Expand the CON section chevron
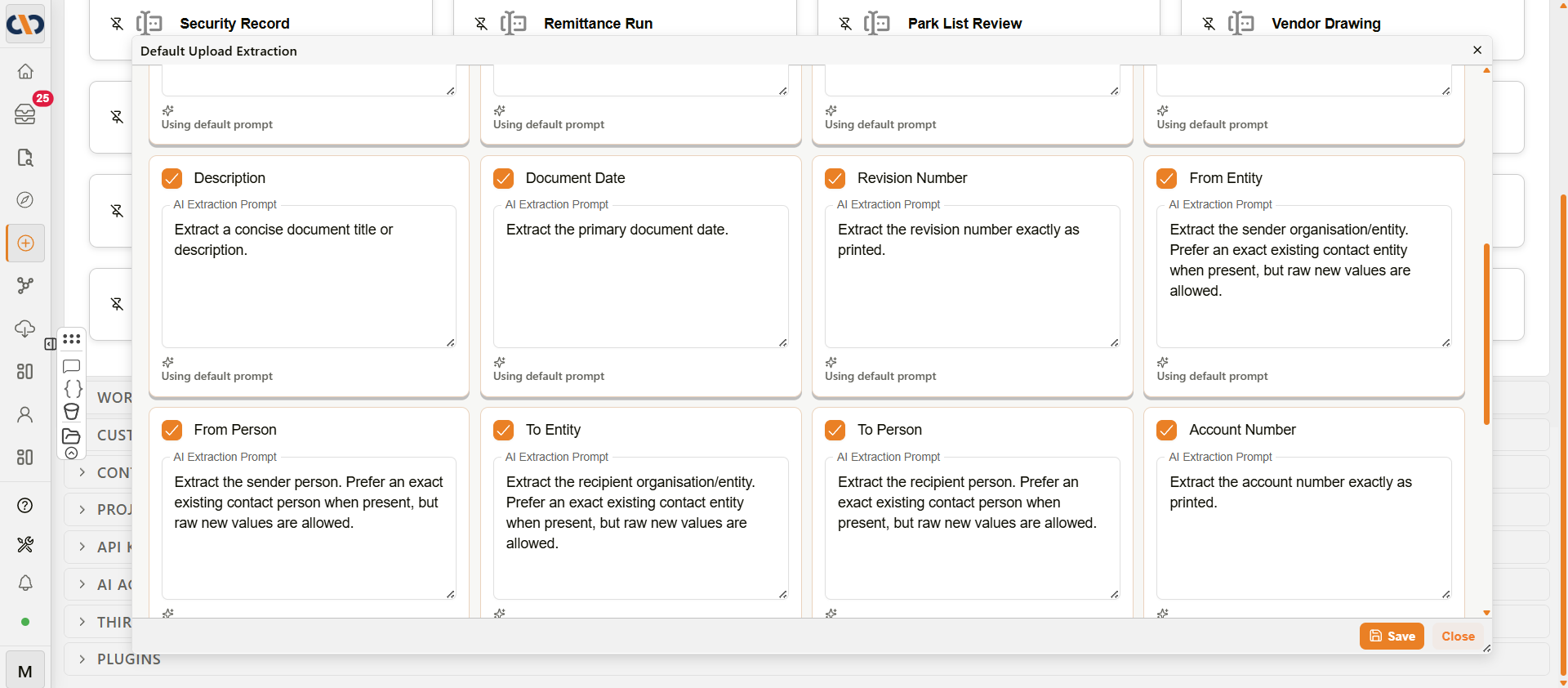Image resolution: width=1568 pixels, height=688 pixels. click(x=82, y=472)
